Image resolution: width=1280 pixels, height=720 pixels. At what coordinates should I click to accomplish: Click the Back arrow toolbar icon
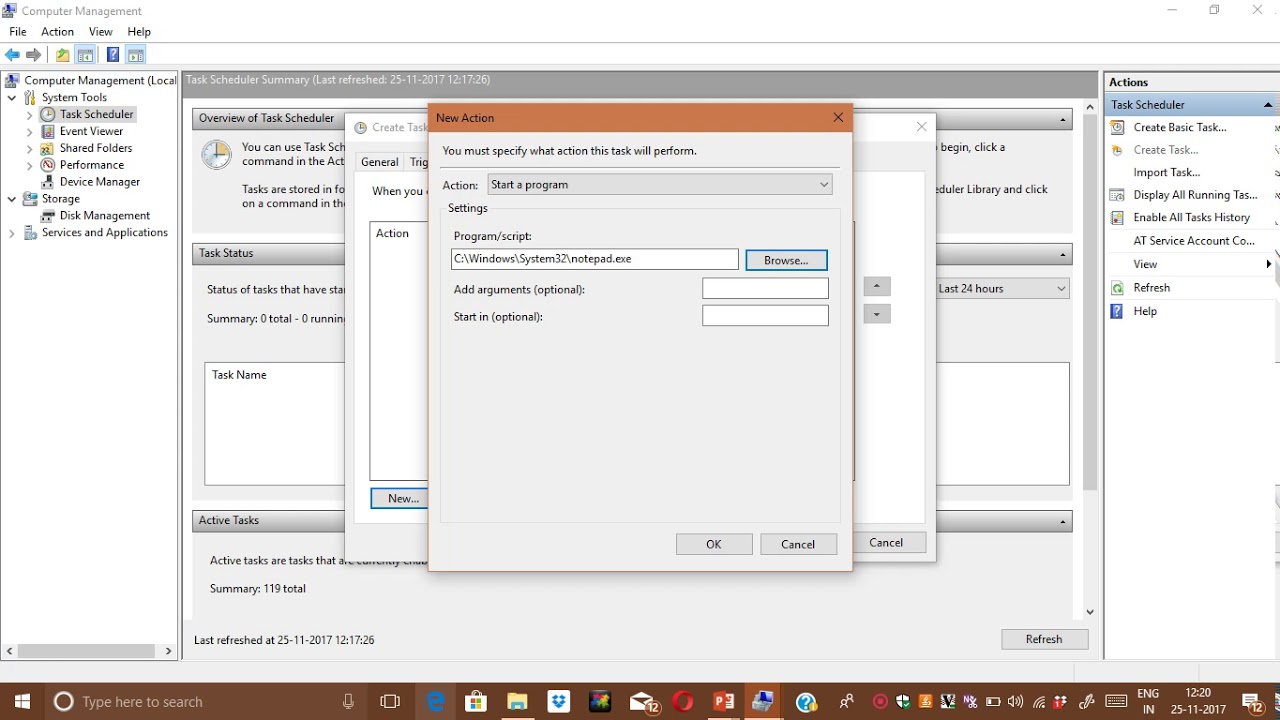pyautogui.click(x=12, y=55)
